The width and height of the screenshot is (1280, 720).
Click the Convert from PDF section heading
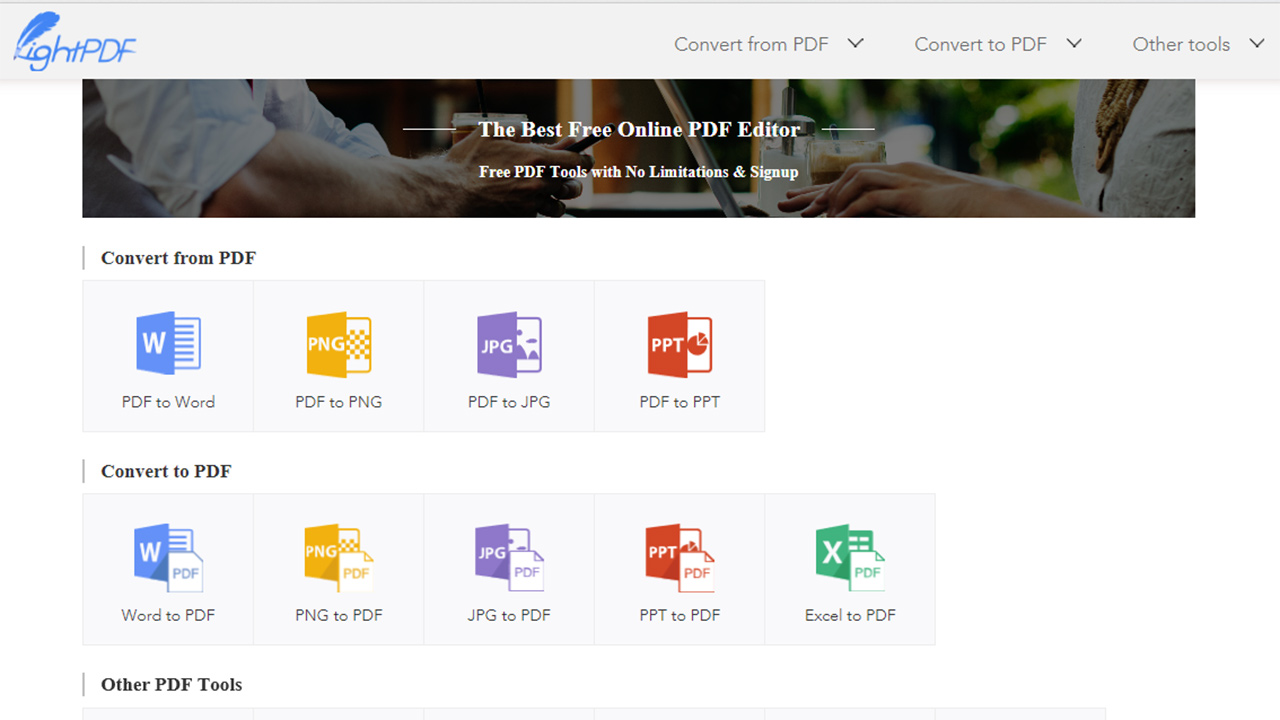tap(178, 258)
